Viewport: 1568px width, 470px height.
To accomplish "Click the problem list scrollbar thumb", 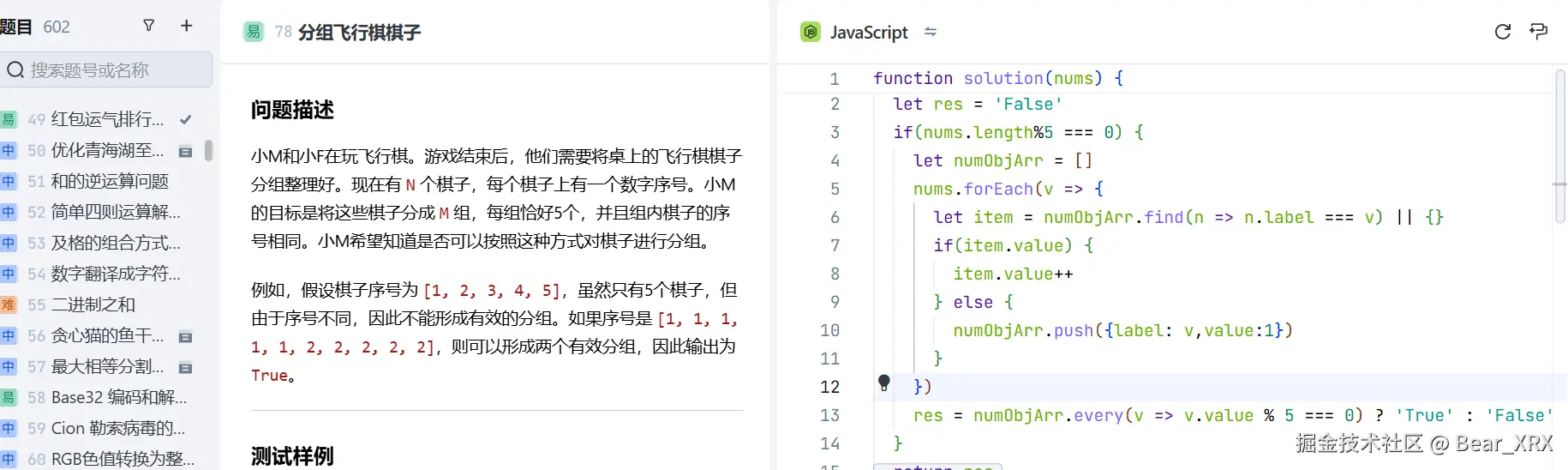I will click(208, 151).
